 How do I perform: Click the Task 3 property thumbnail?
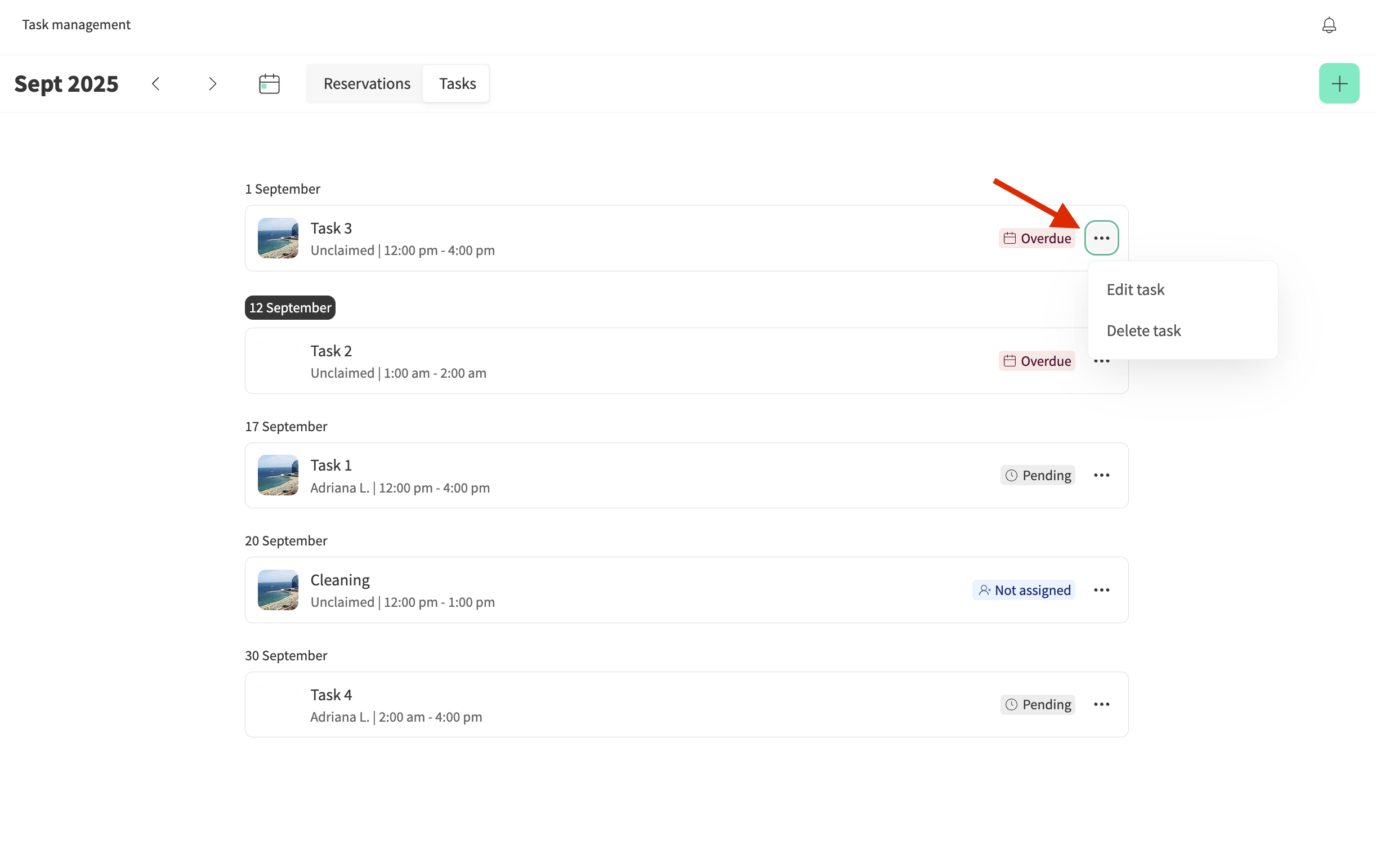pos(278,238)
